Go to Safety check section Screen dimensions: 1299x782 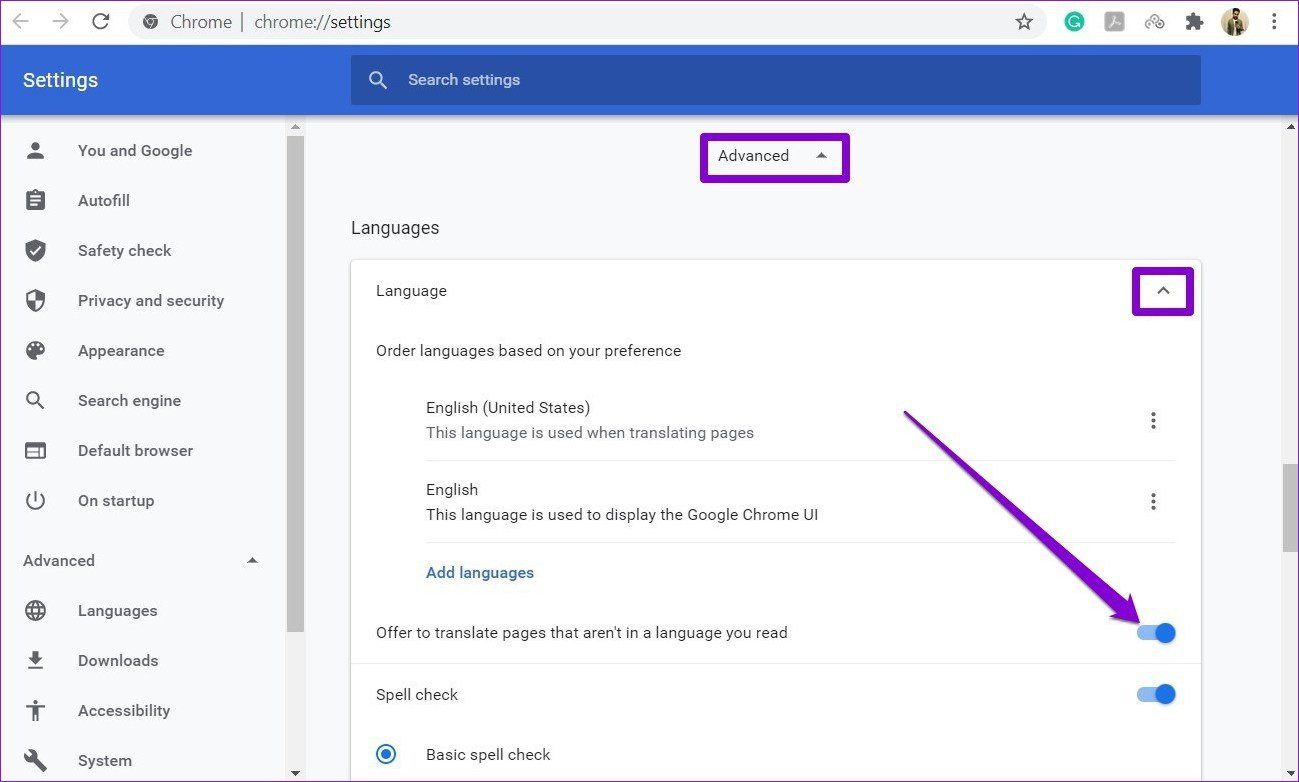click(x=125, y=251)
